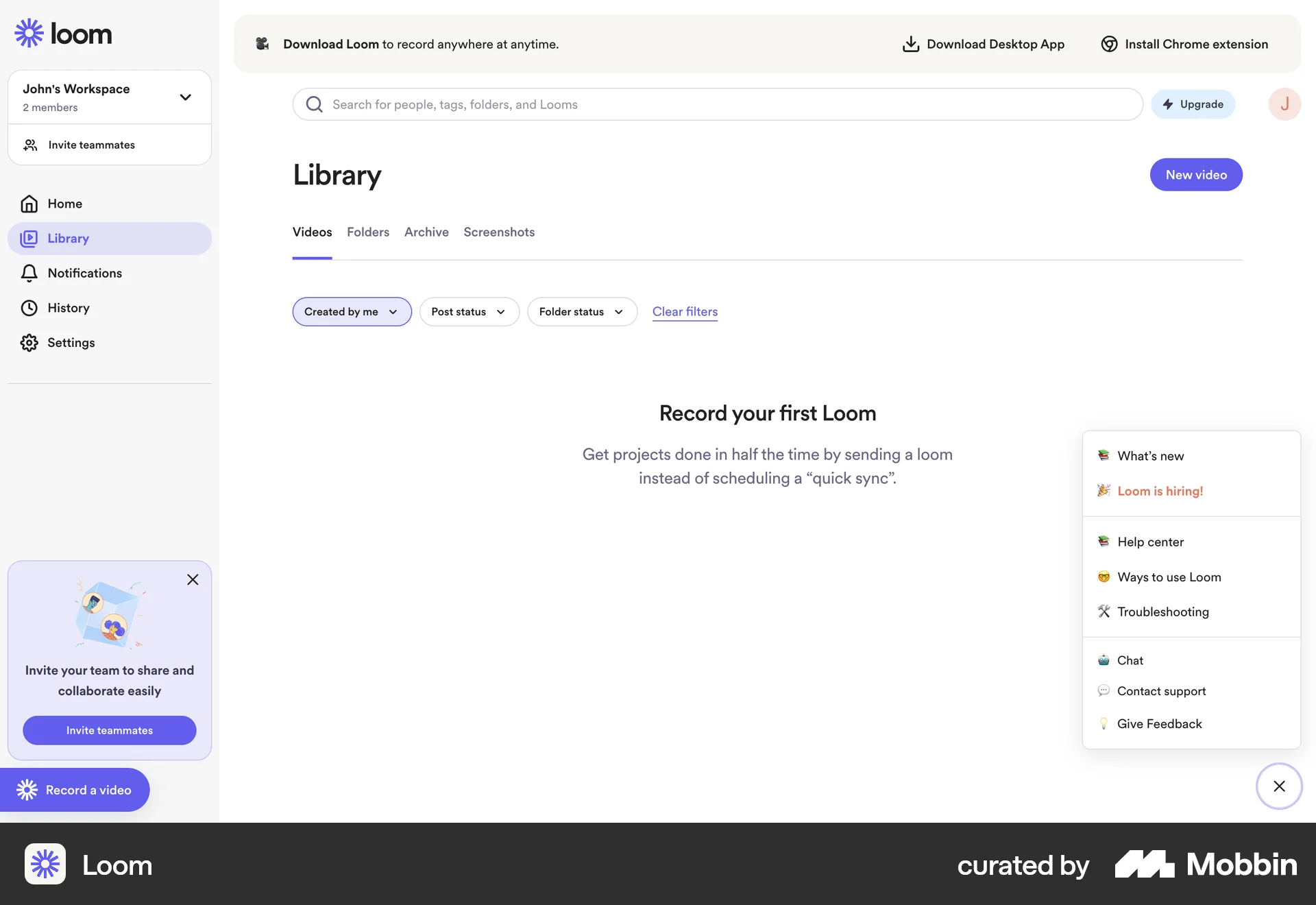
Task: Open the John's Workspace switcher chevron
Action: [x=185, y=97]
